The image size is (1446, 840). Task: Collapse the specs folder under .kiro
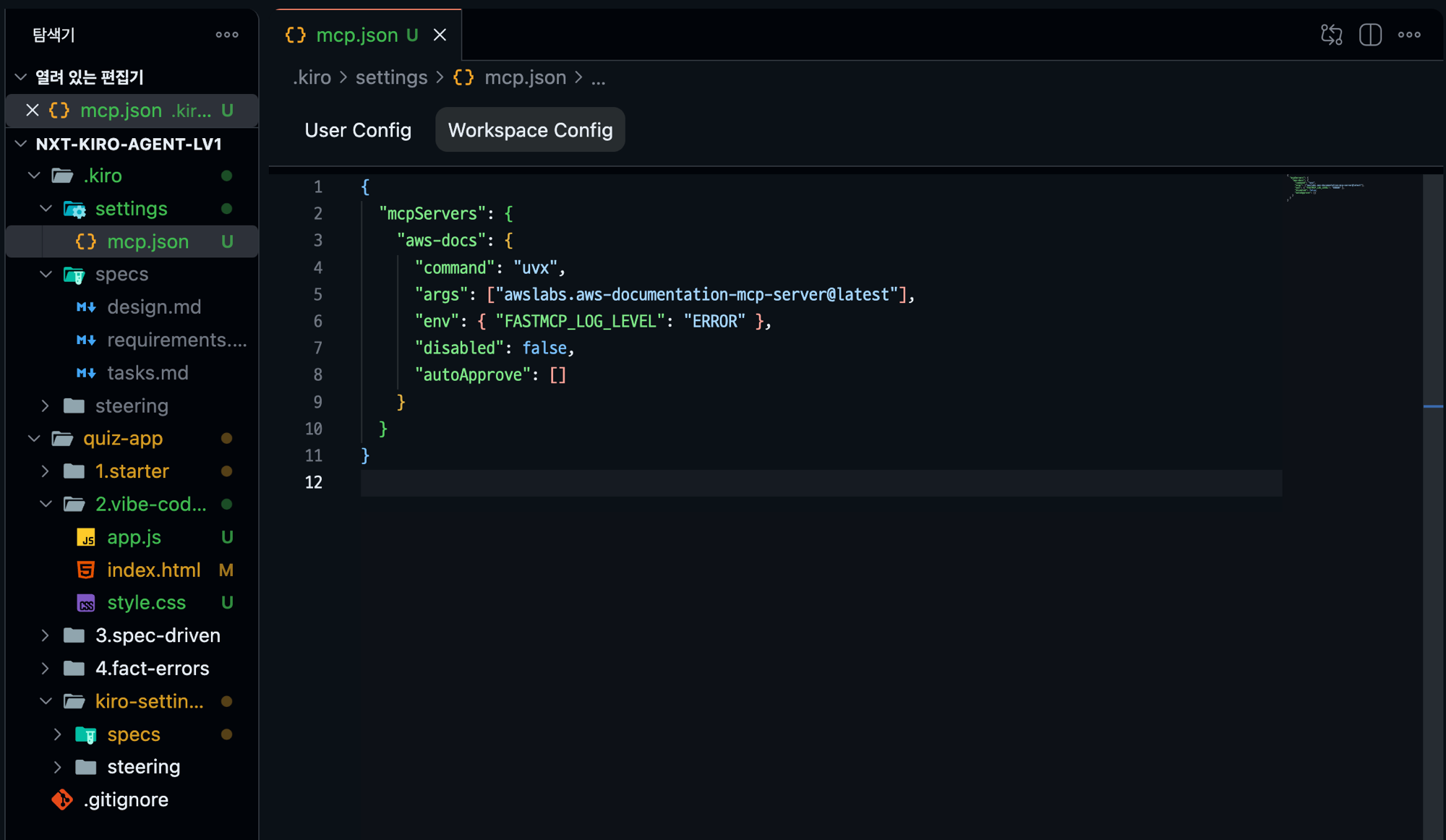point(46,275)
